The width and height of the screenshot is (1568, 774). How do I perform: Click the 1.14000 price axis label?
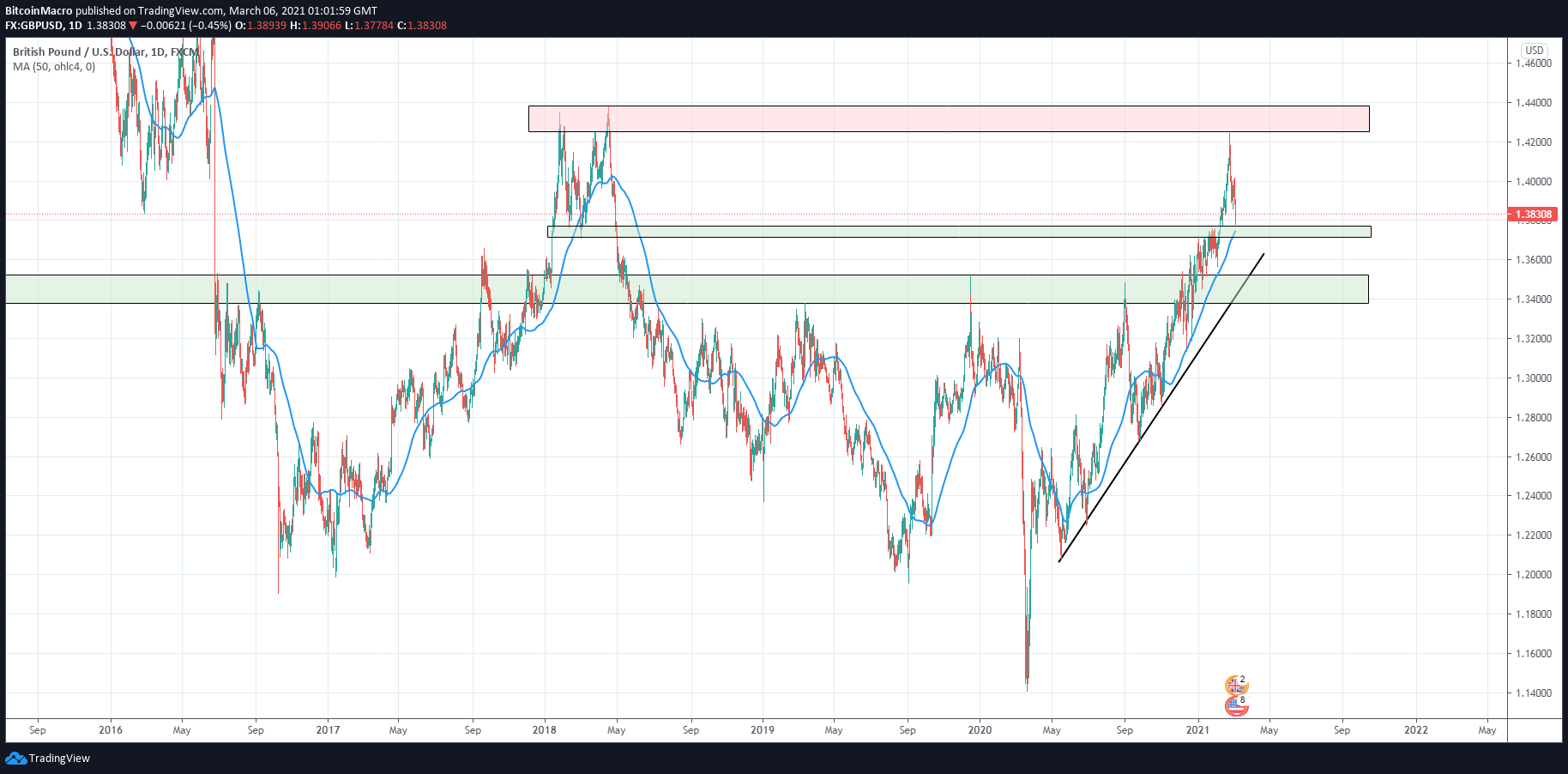pos(1534,693)
